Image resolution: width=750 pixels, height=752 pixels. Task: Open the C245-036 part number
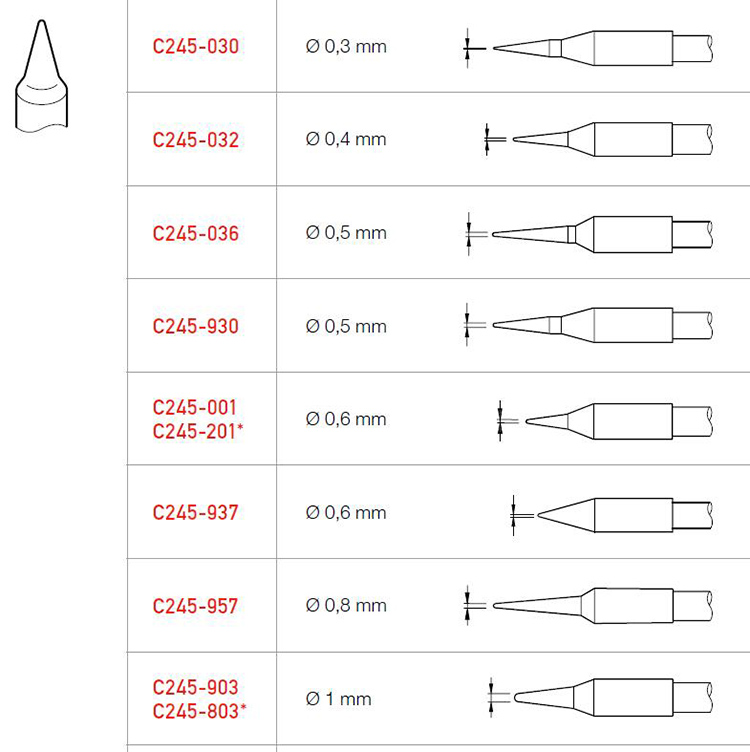tap(196, 234)
